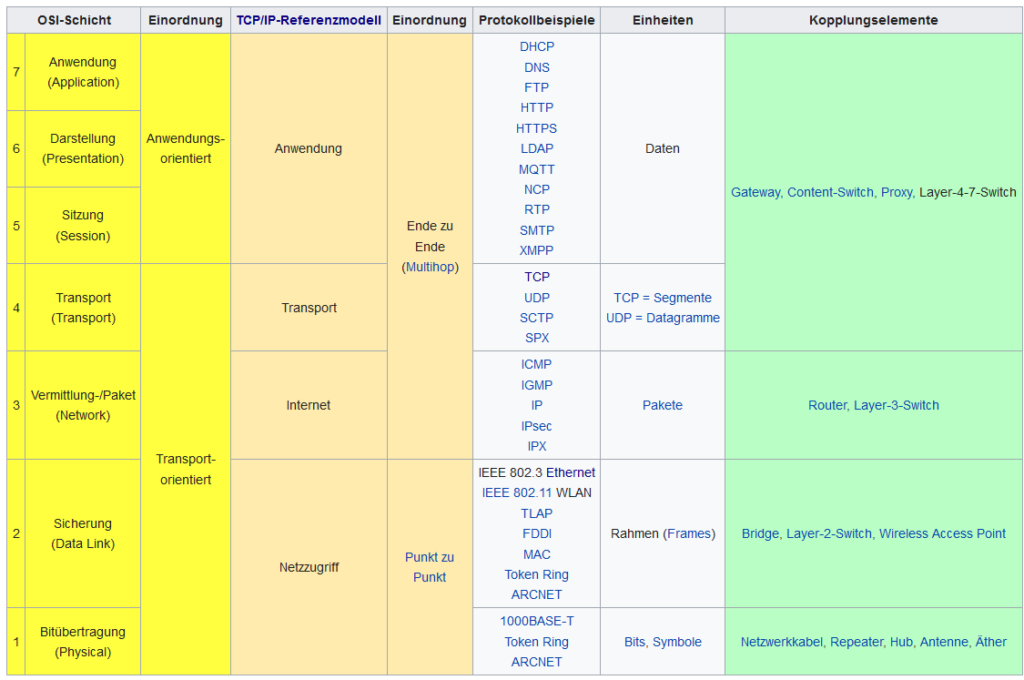The height and width of the screenshot is (680, 1024).
Task: Click the Frames link
Action: coord(689,534)
